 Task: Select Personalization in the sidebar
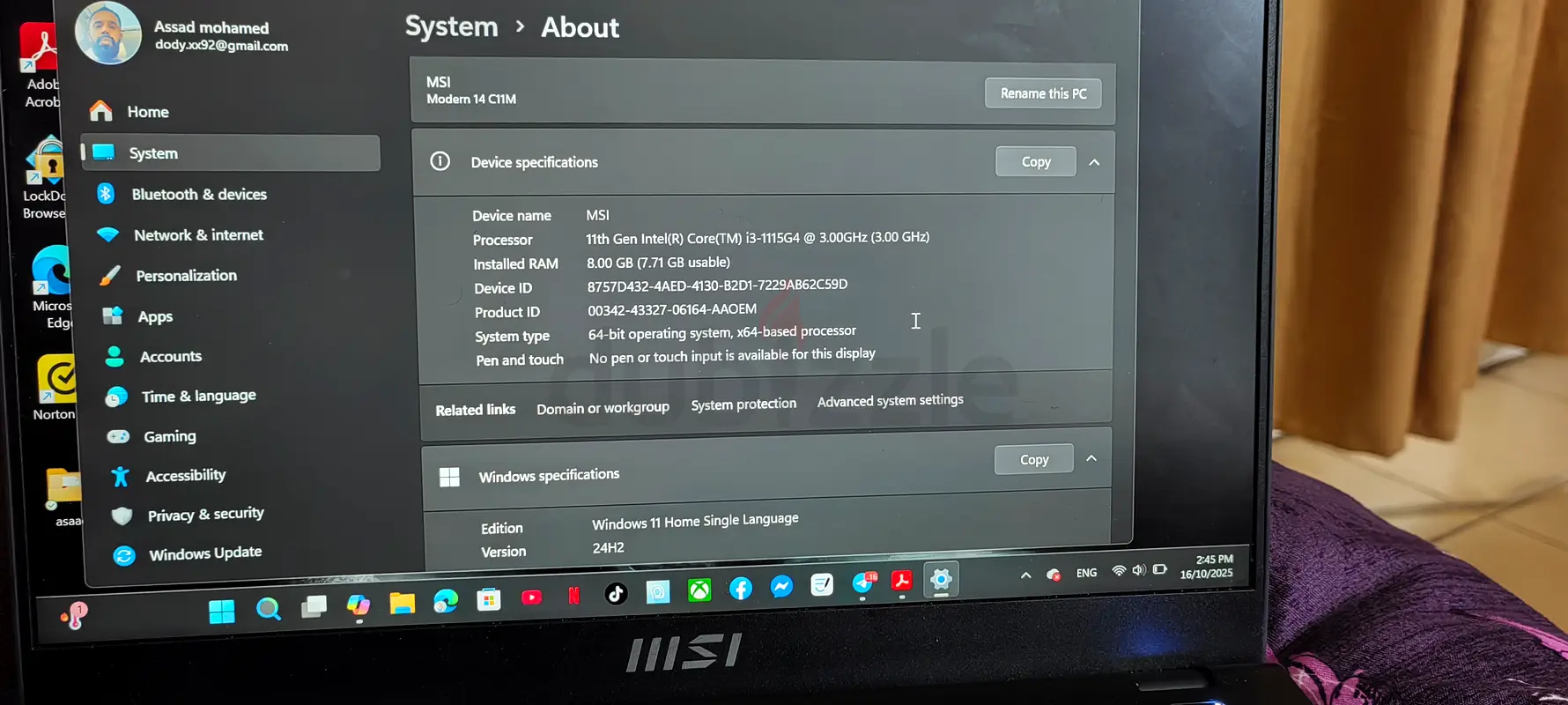click(x=186, y=276)
